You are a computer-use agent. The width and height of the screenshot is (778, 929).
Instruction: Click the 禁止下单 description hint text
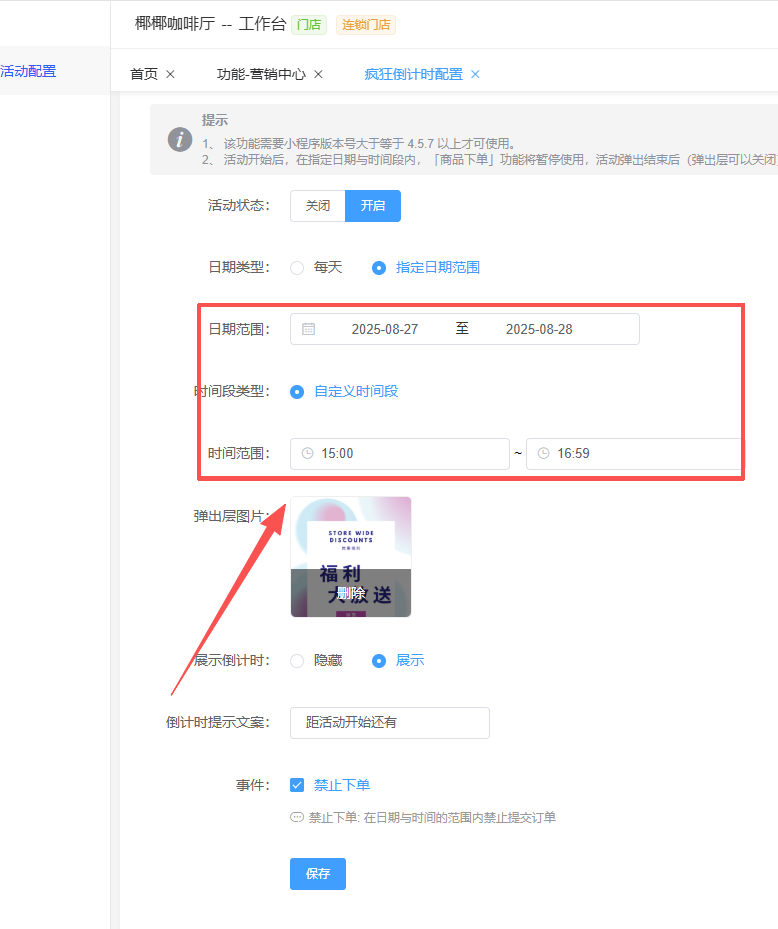(x=432, y=818)
